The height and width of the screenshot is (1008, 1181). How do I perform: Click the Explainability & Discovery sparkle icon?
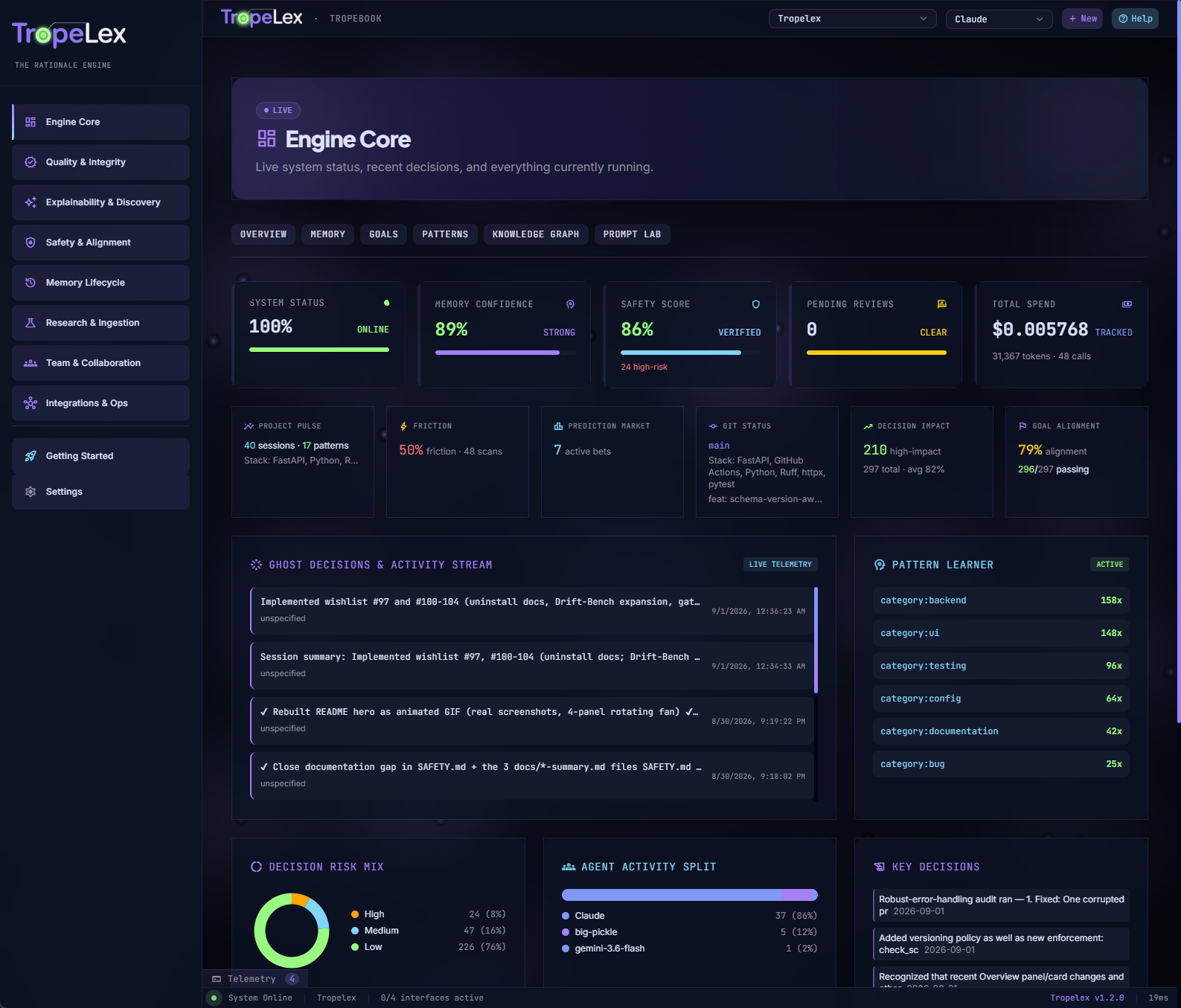(31, 202)
